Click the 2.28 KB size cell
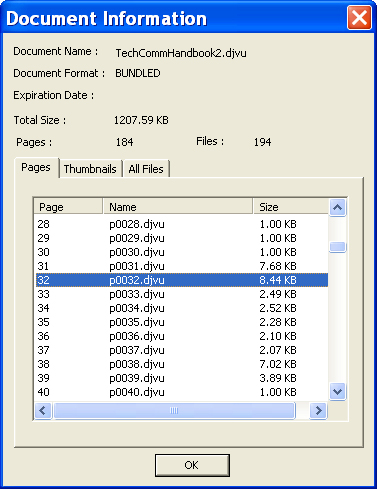 [x=278, y=322]
